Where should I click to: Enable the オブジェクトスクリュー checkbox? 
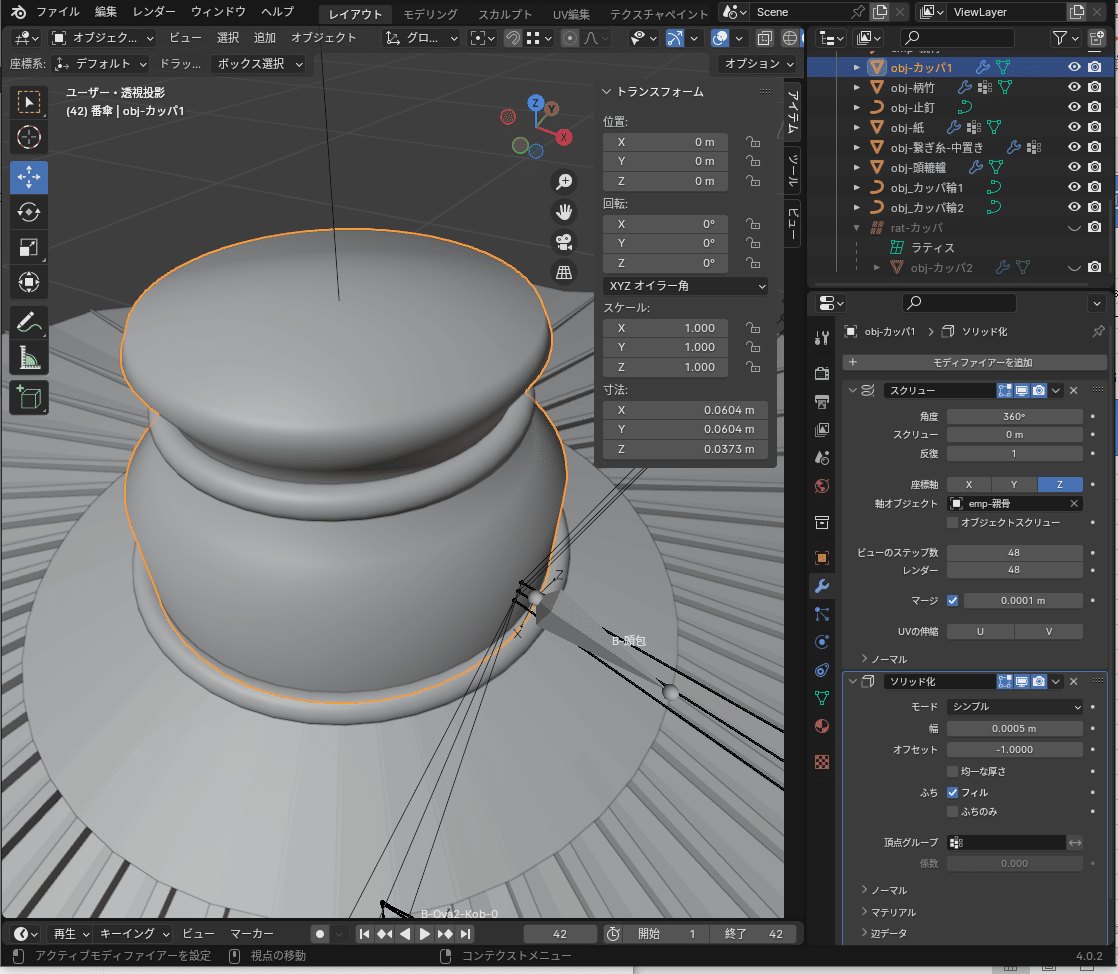coord(952,523)
